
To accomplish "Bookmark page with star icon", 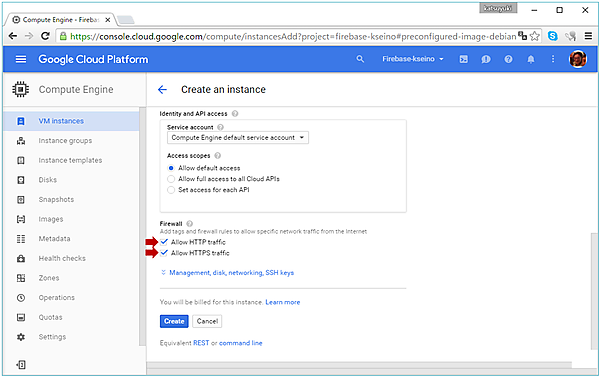I will click(535, 36).
